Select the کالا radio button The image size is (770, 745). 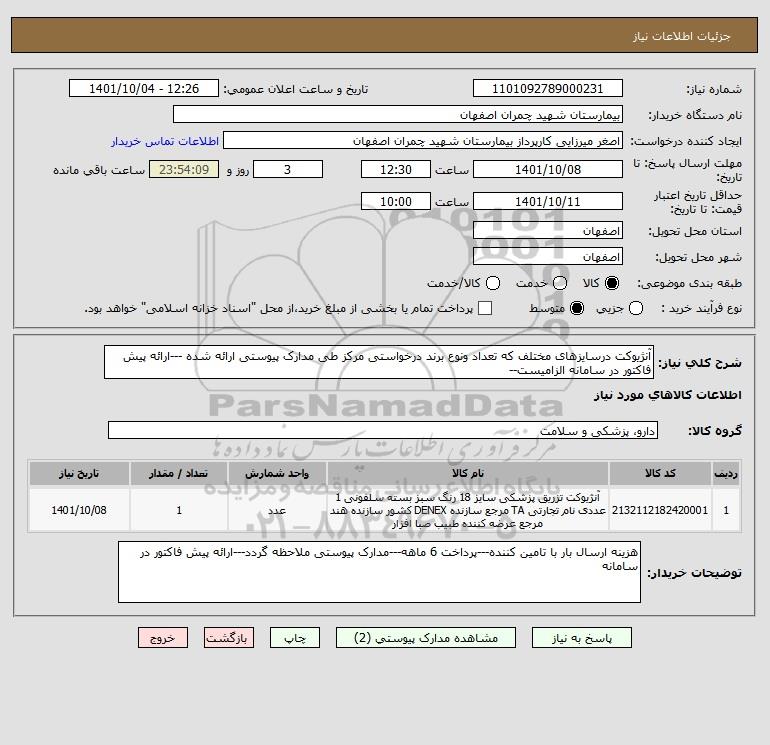[x=612, y=283]
